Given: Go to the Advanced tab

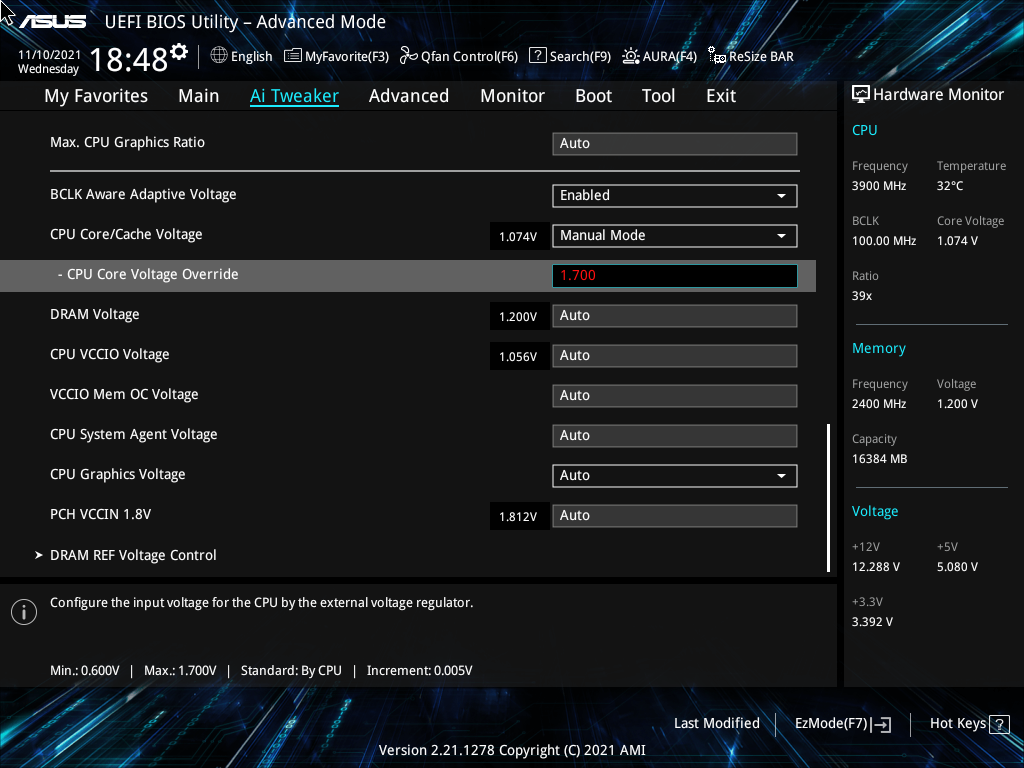Looking at the screenshot, I should 409,96.
